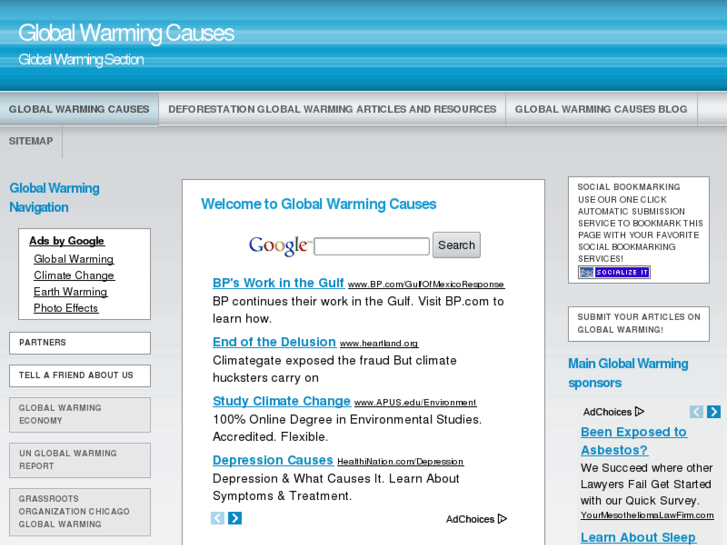
Task: Open Tell a Friend About Us item
Action: tap(80, 375)
